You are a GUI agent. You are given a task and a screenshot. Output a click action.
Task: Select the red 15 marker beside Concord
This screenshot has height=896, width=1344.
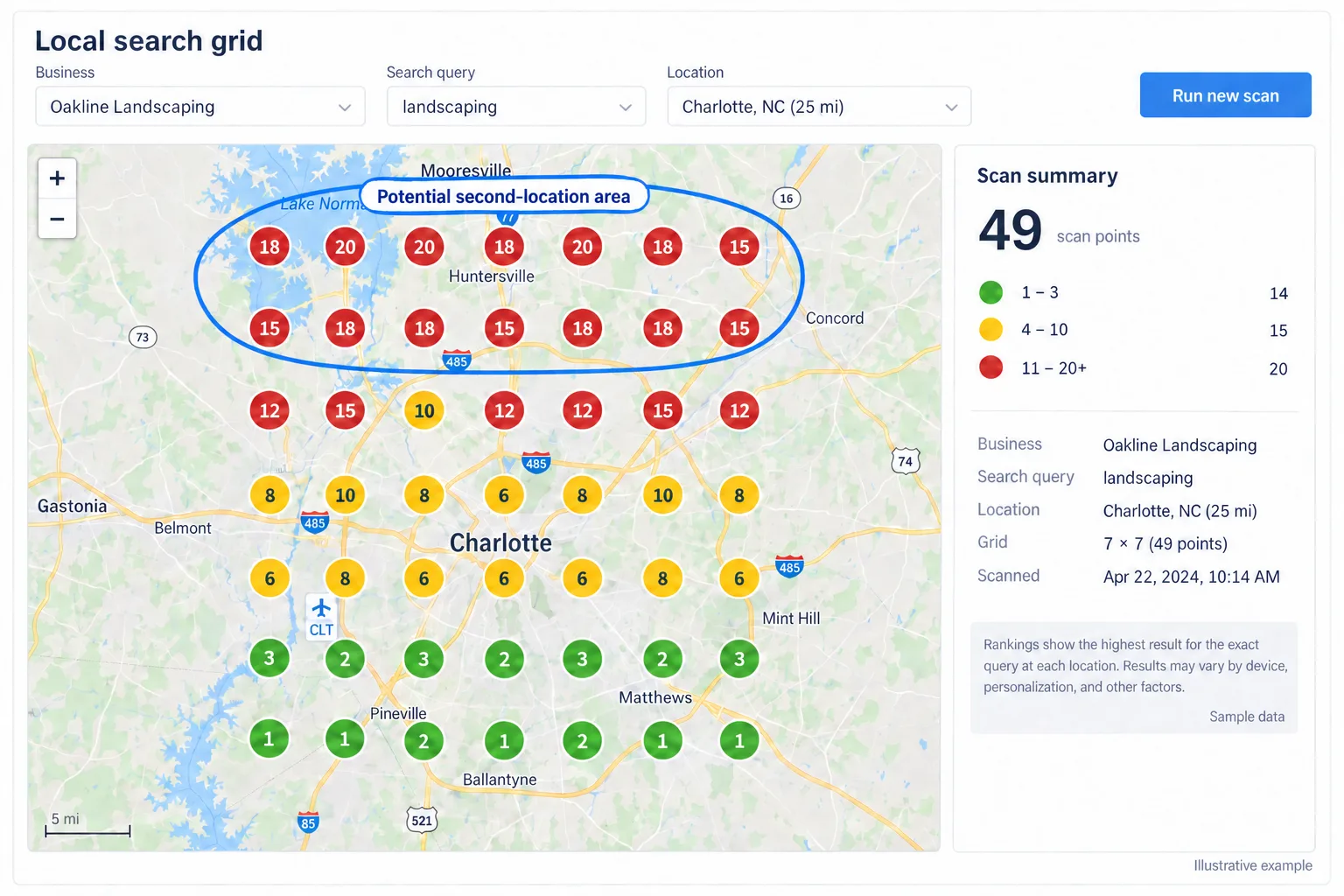739,328
